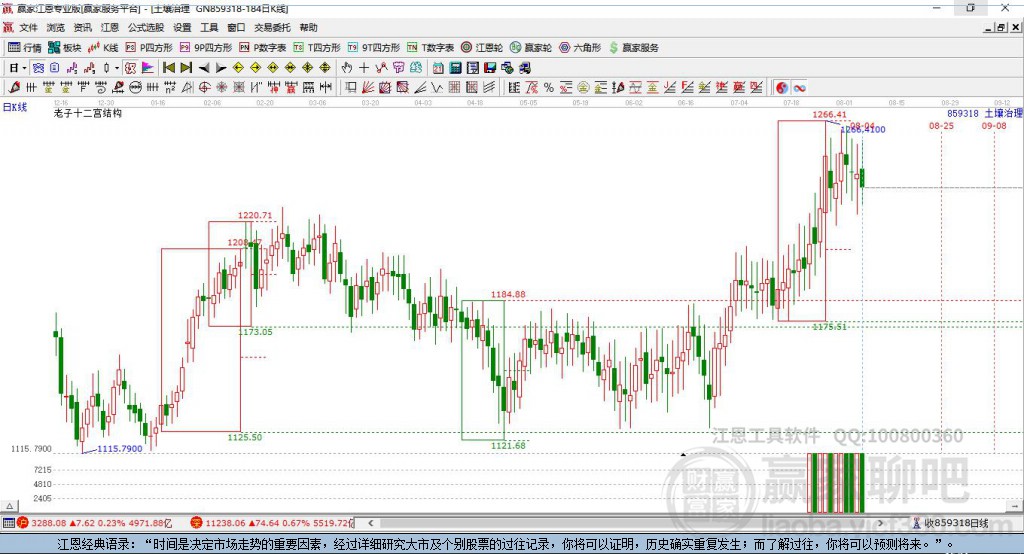Open the T数字表 number table

pyautogui.click(x=430, y=48)
